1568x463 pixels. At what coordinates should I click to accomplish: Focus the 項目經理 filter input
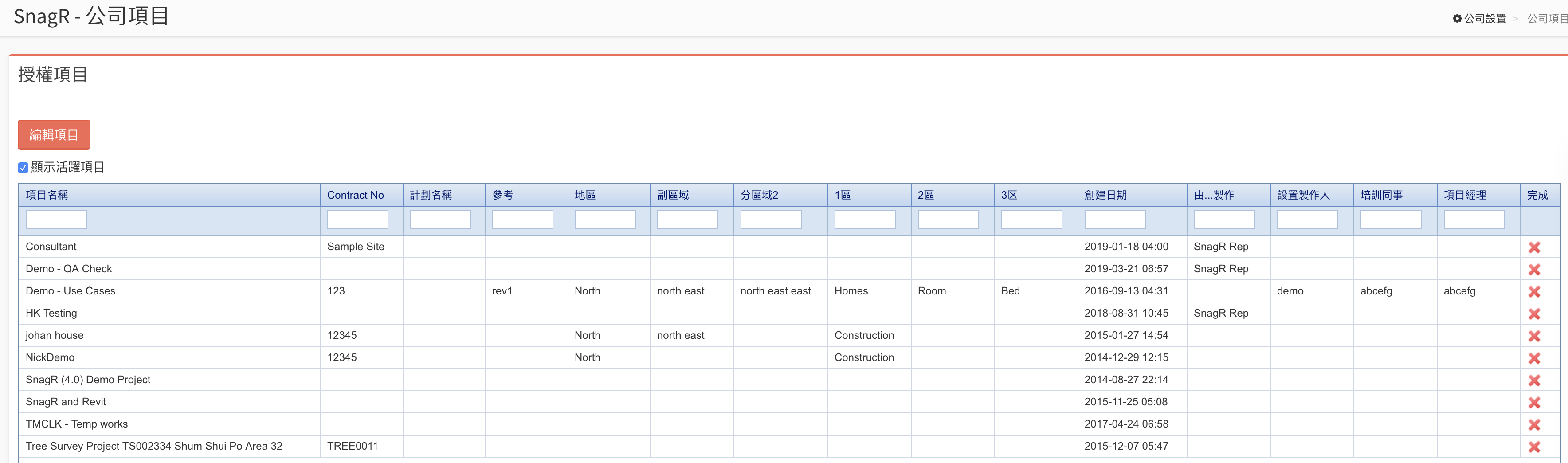pyautogui.click(x=1474, y=220)
